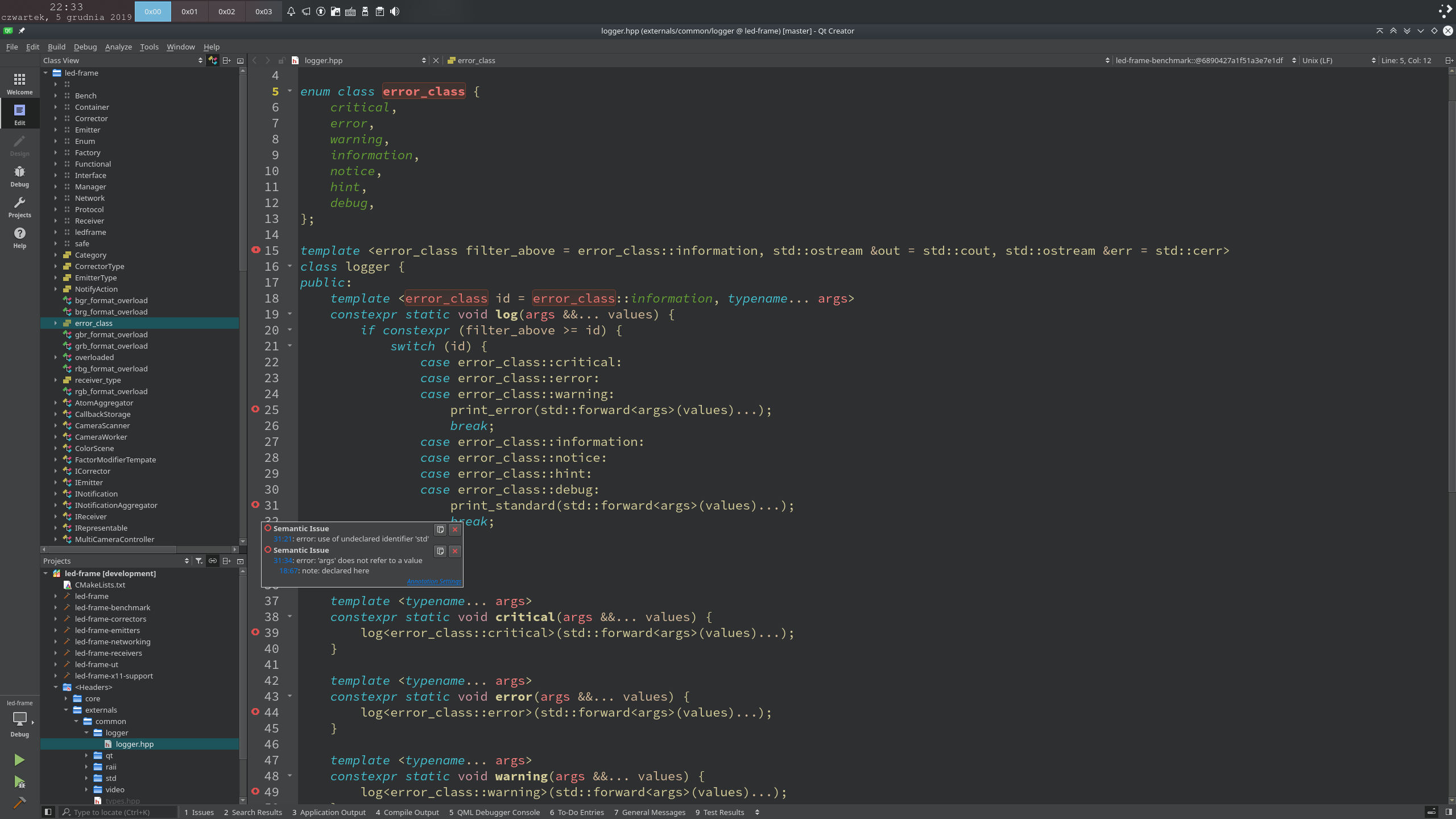Close the first Semantic Issue tooltip entry
1456x819 pixels.
455,530
